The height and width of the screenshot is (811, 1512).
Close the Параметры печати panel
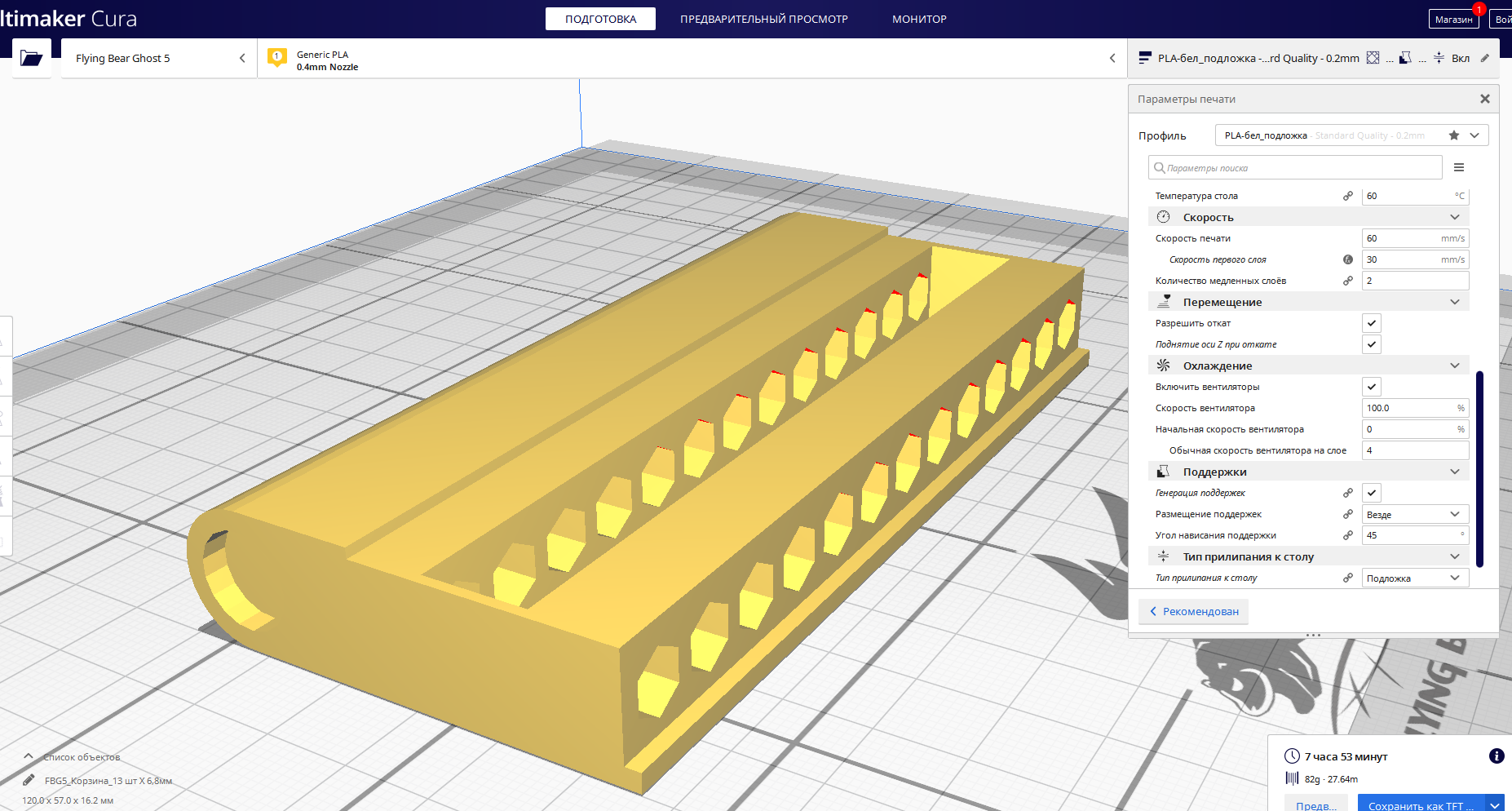pyautogui.click(x=1484, y=99)
